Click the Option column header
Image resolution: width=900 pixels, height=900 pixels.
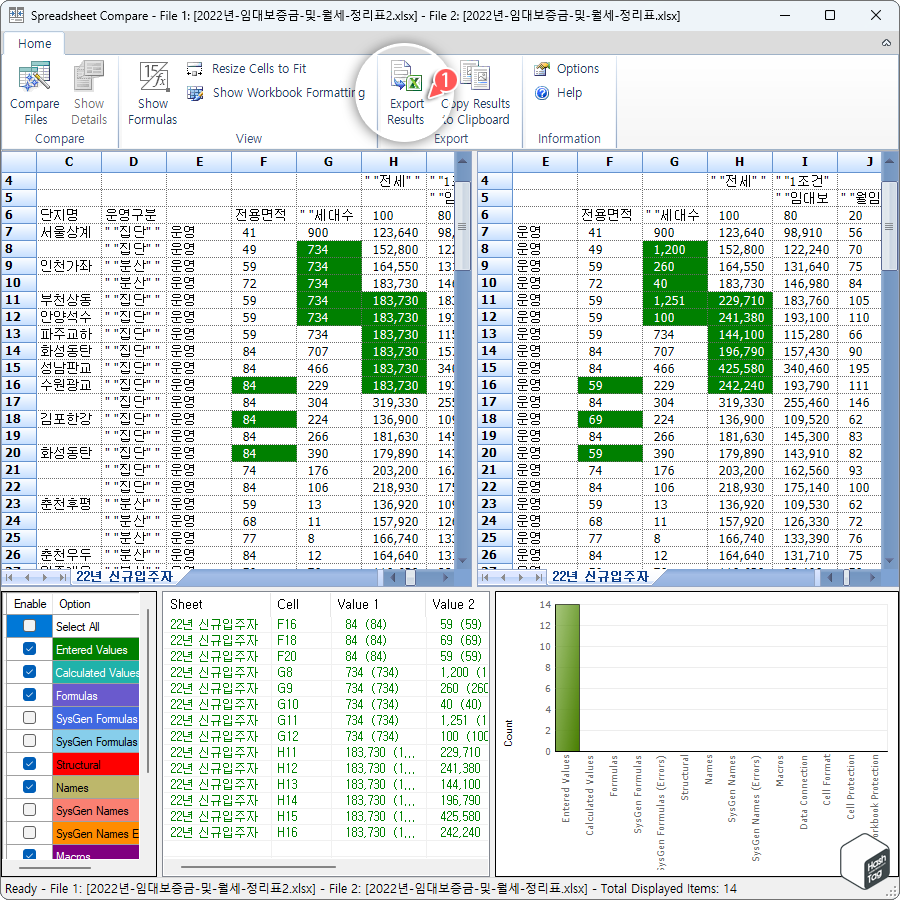(x=96, y=604)
